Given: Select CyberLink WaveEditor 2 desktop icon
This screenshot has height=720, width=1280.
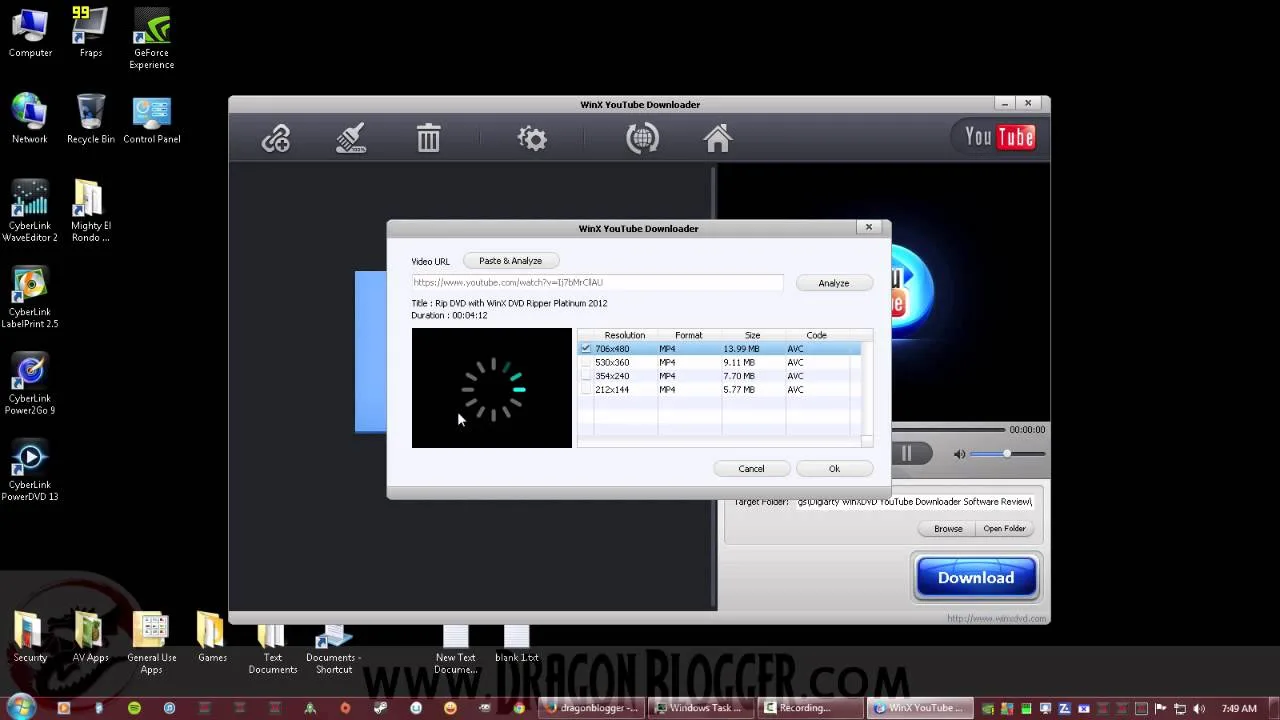Looking at the screenshot, I should pos(30,211).
